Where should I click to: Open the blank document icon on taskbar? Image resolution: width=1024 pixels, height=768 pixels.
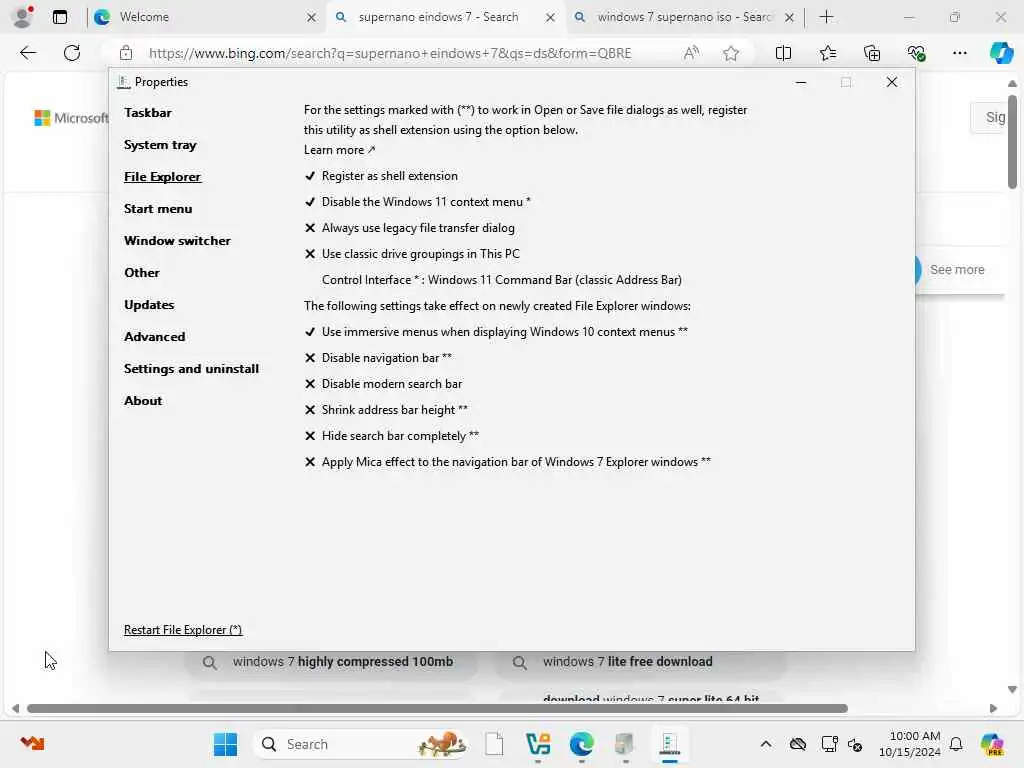tap(494, 744)
